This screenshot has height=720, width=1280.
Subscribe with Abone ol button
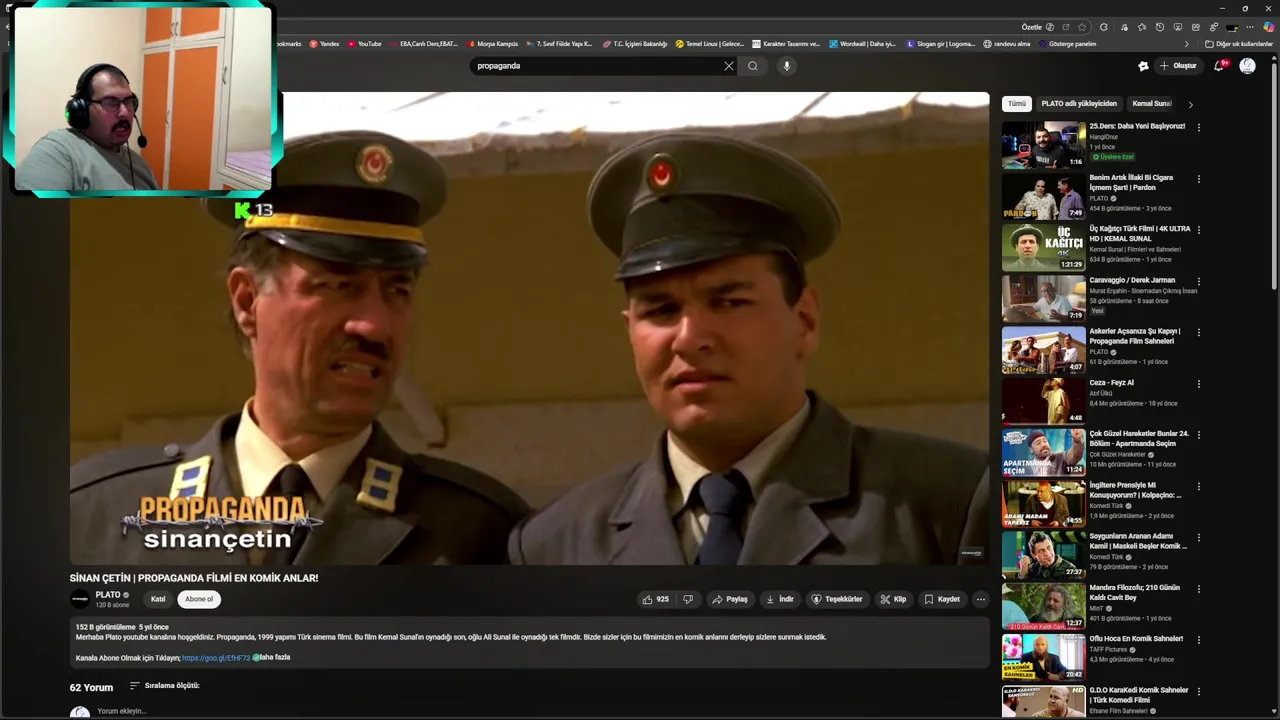tap(199, 599)
